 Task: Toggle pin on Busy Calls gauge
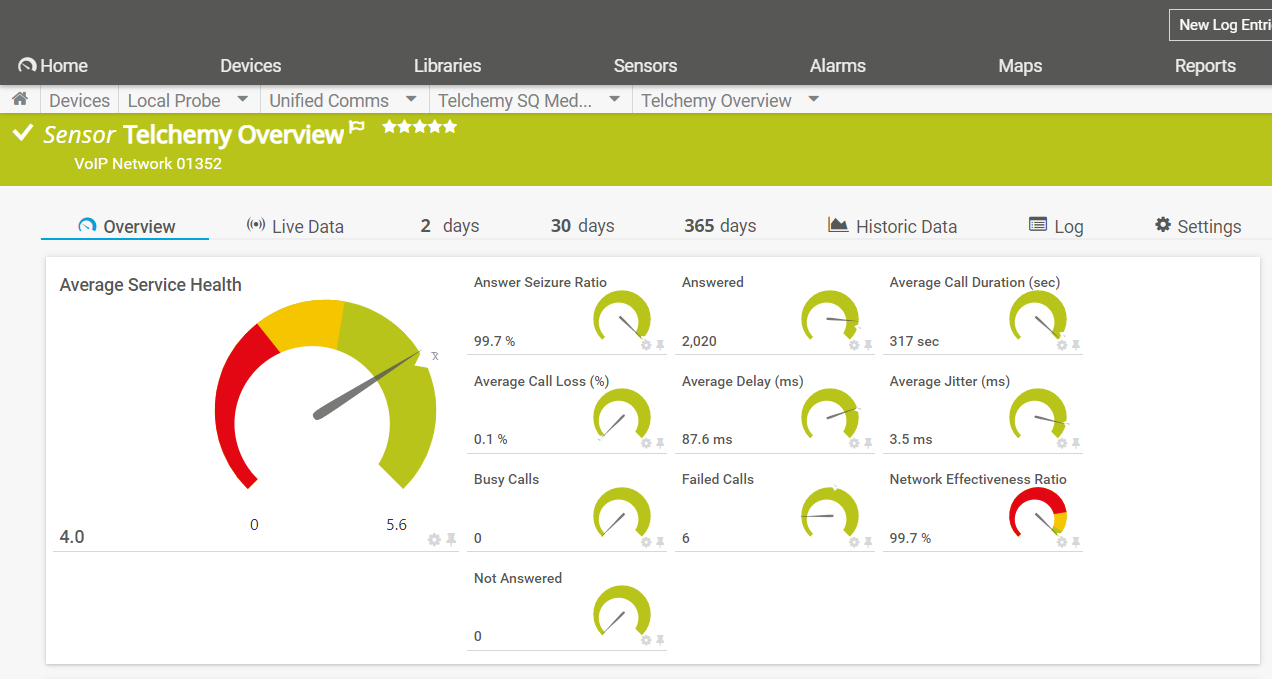660,542
